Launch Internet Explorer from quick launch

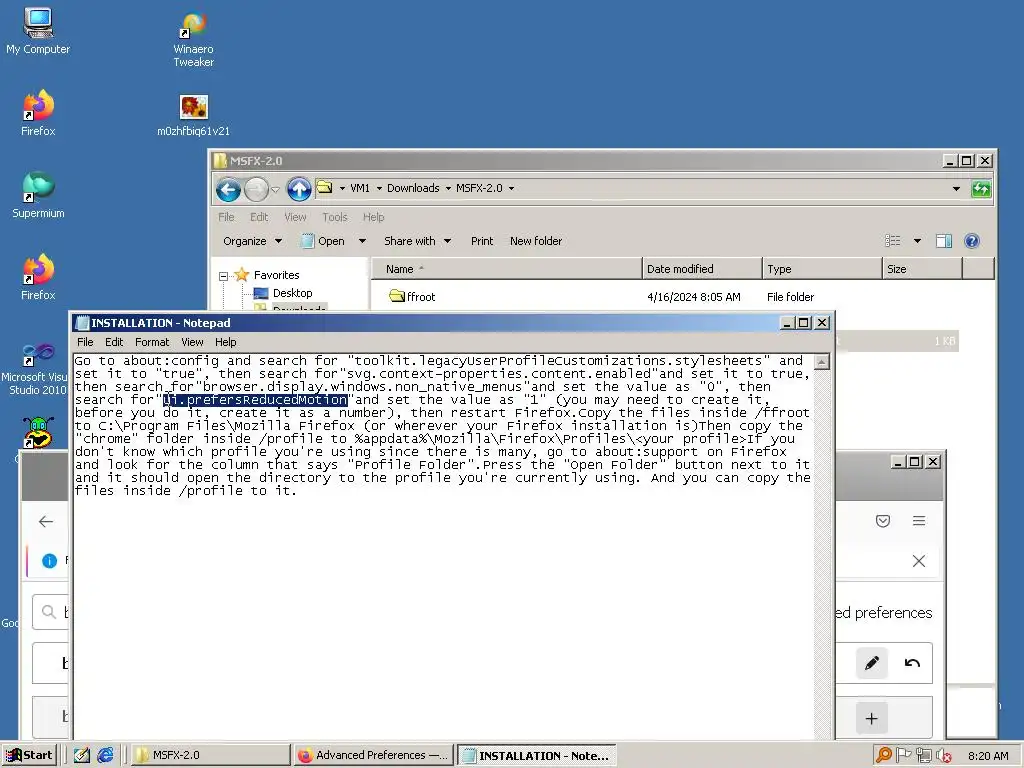click(x=105, y=755)
